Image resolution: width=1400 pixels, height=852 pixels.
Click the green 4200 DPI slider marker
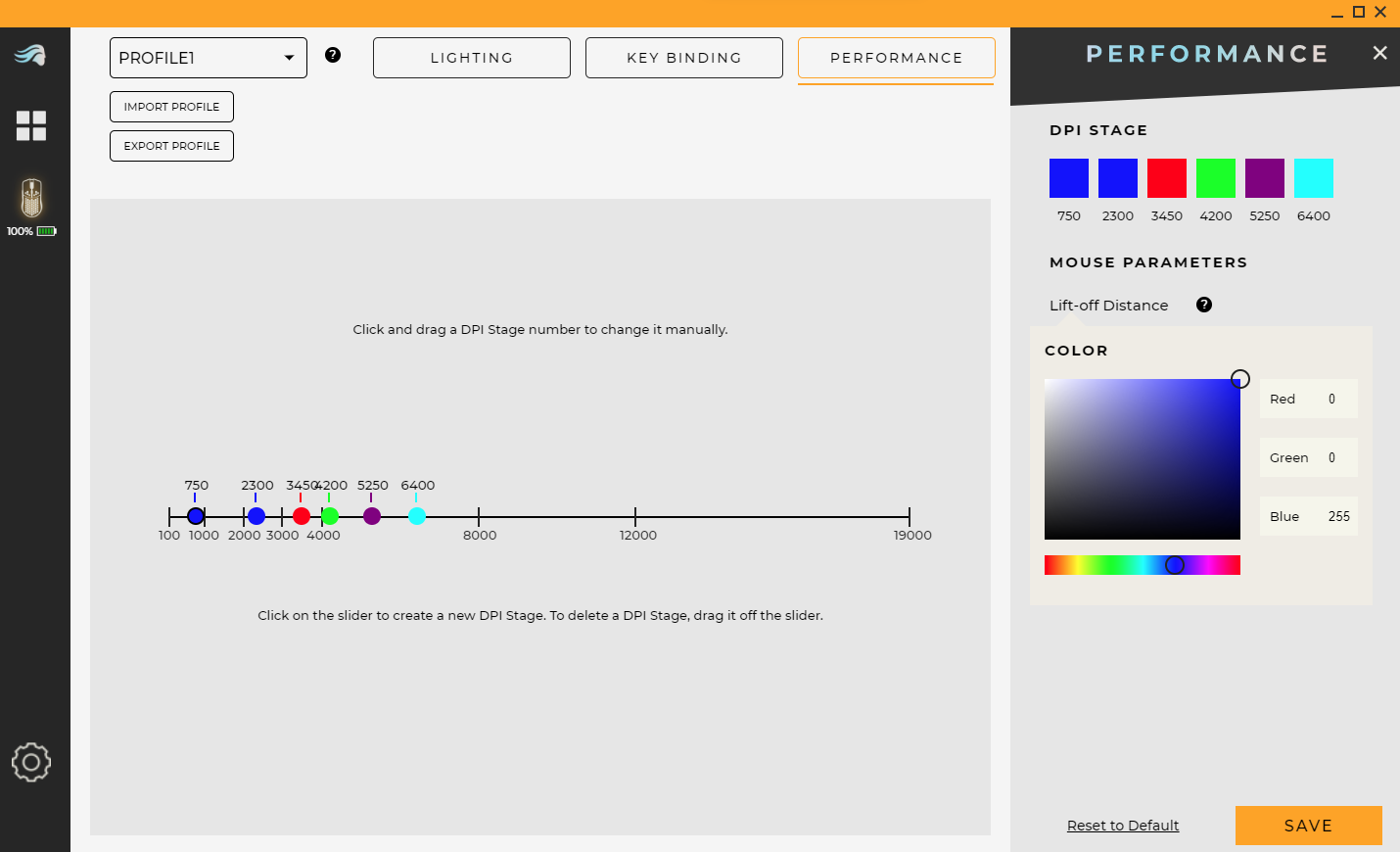330,516
